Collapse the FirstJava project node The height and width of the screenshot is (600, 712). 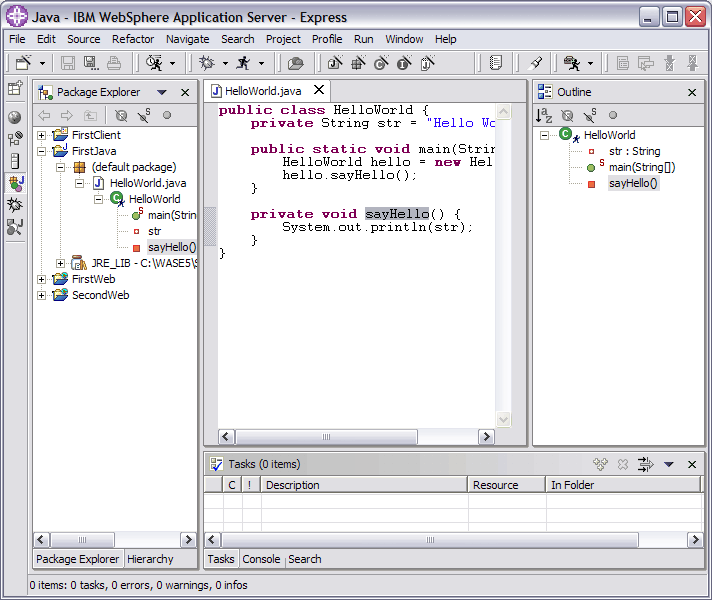[x=41, y=151]
